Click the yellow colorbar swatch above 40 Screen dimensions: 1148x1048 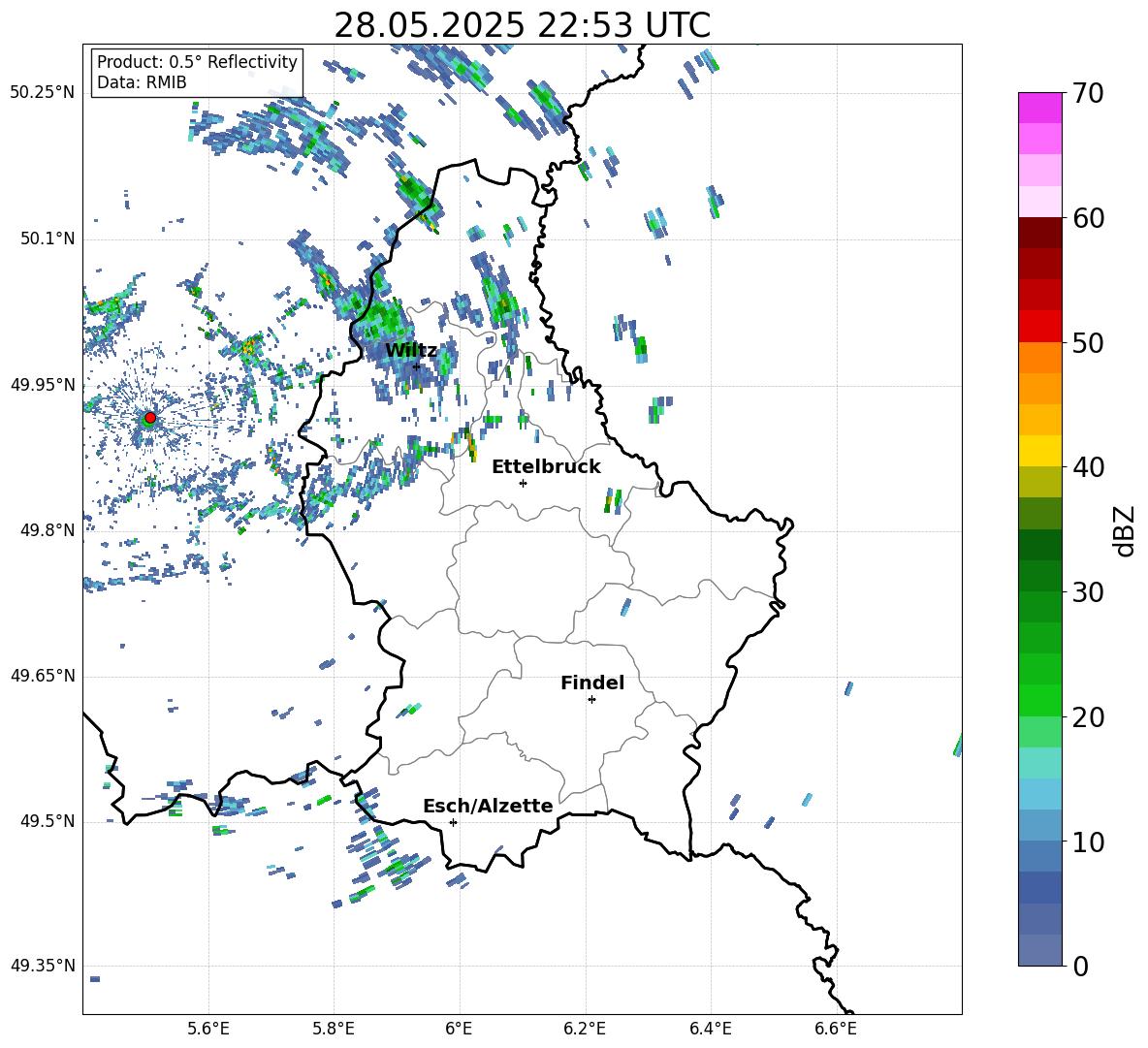1039,451
